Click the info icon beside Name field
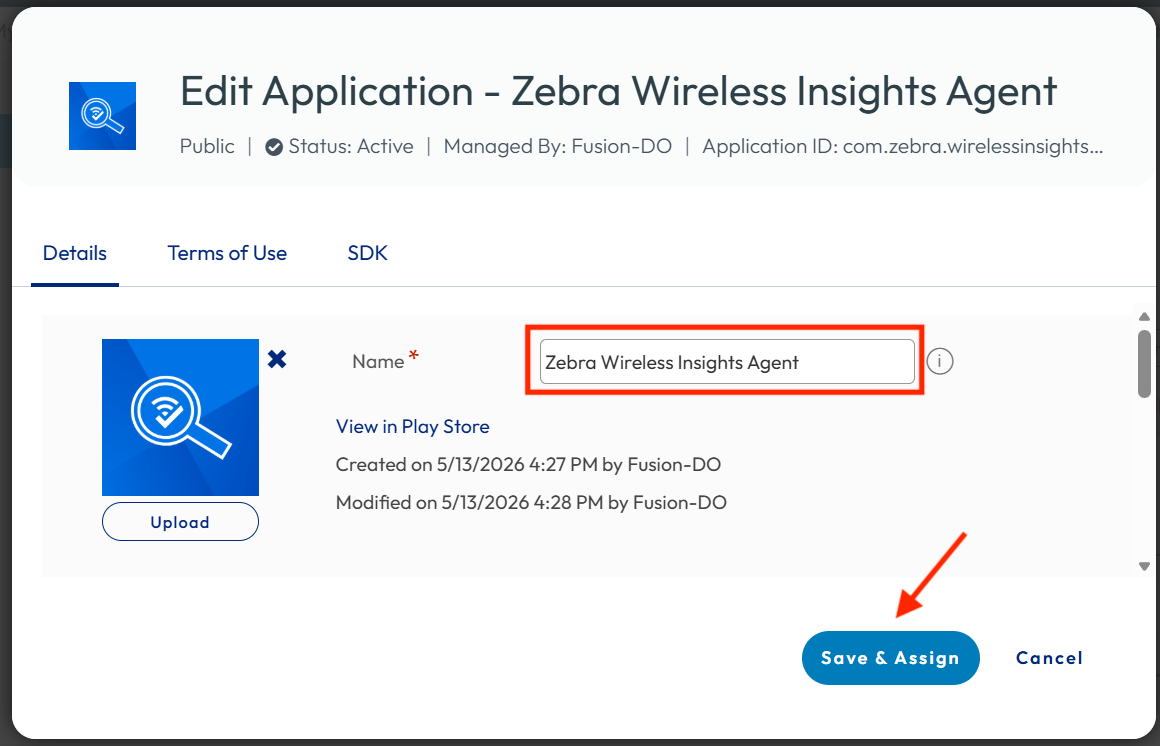The height and width of the screenshot is (746, 1160). coord(940,362)
